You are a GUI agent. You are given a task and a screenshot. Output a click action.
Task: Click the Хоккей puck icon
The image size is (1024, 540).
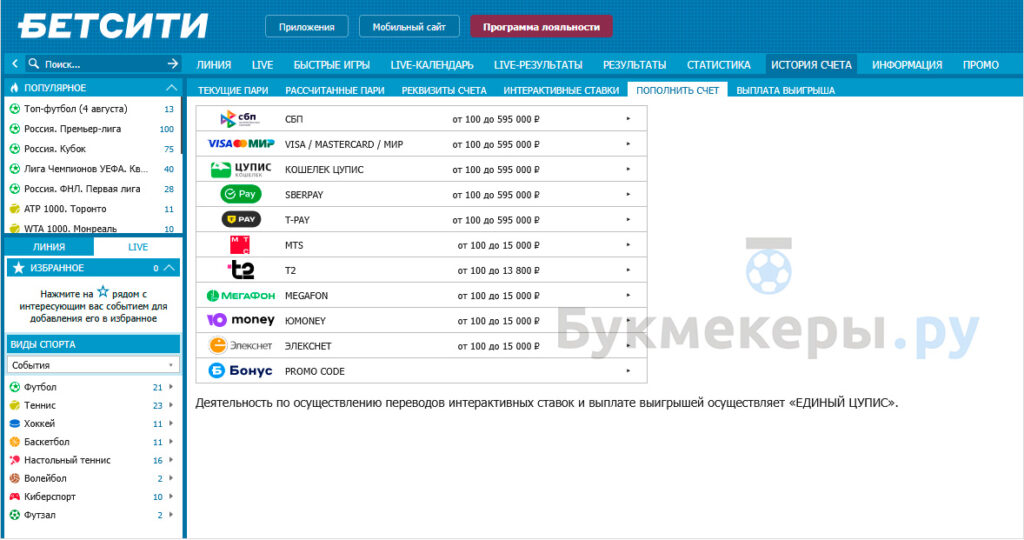pos(14,424)
